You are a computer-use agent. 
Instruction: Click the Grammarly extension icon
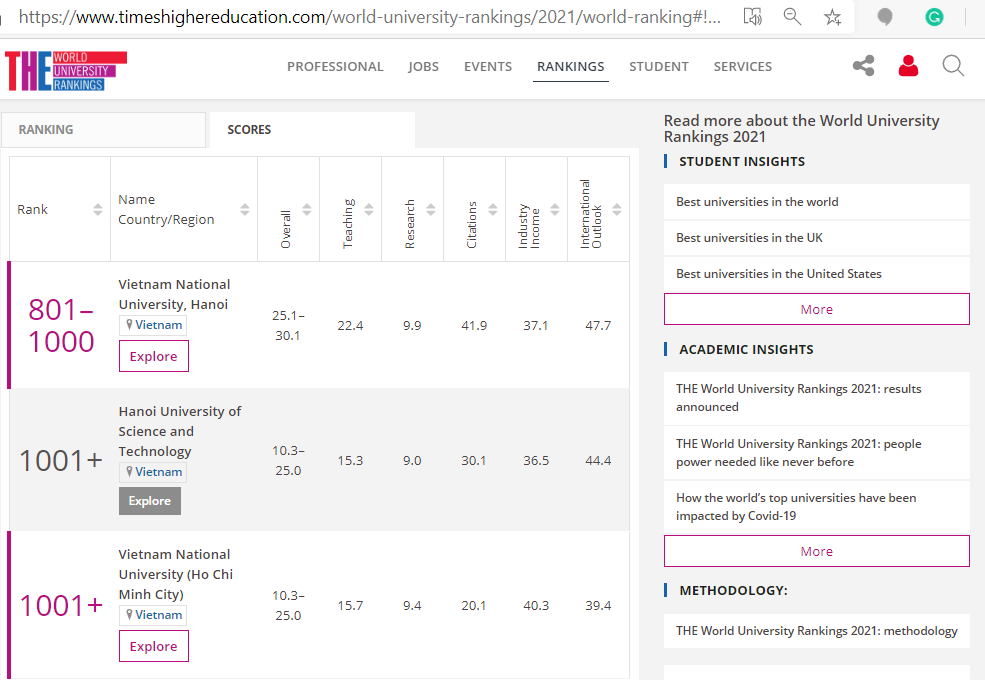[934, 17]
